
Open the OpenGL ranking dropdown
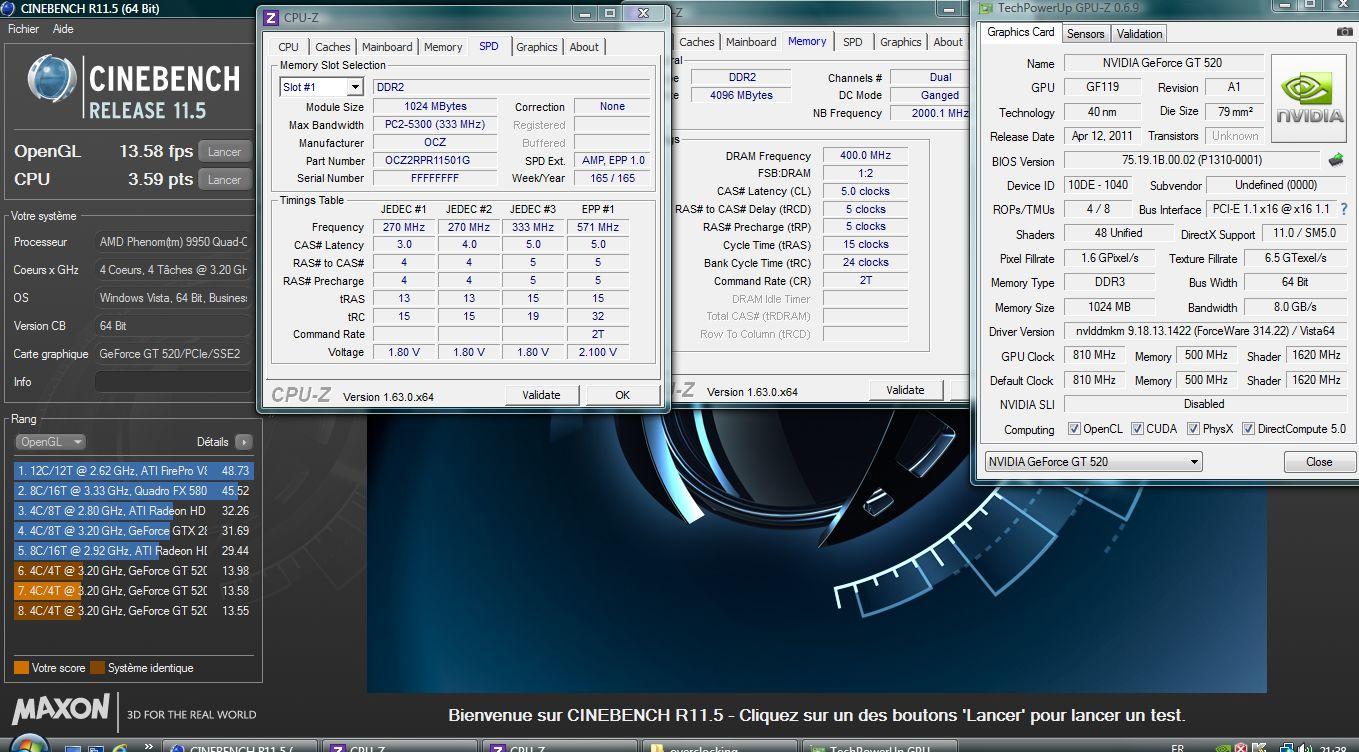(x=50, y=442)
